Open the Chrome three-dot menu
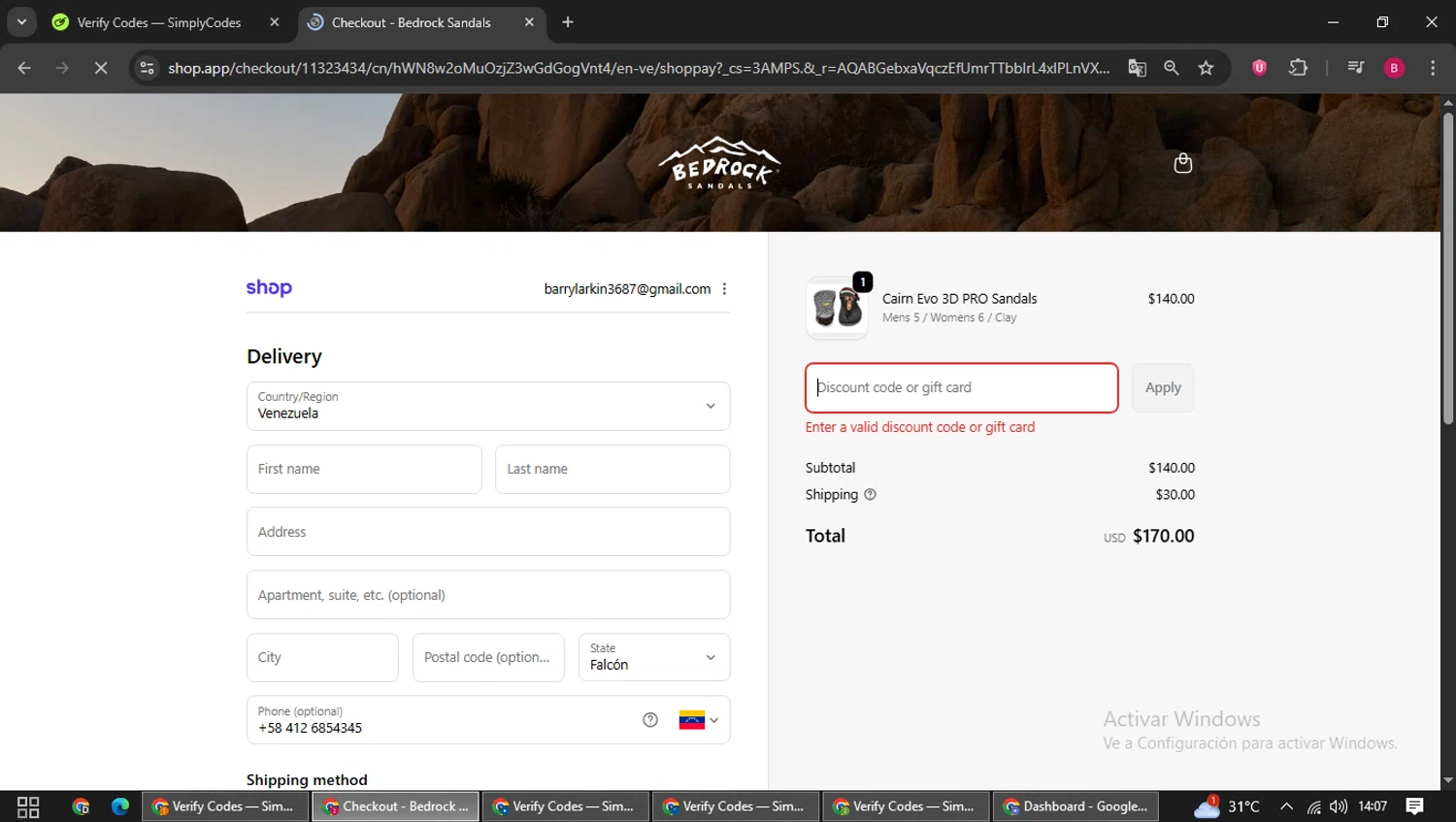This screenshot has width=1456, height=822. [x=1433, y=68]
